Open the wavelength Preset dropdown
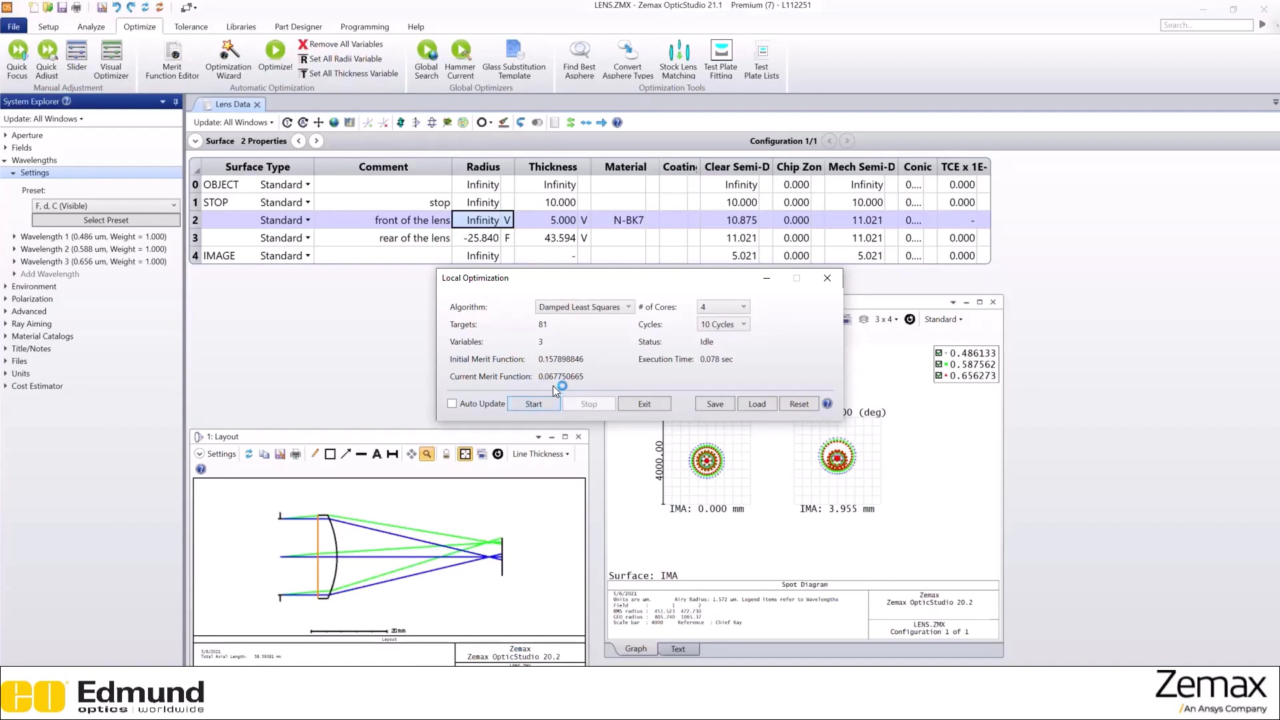 (105, 206)
